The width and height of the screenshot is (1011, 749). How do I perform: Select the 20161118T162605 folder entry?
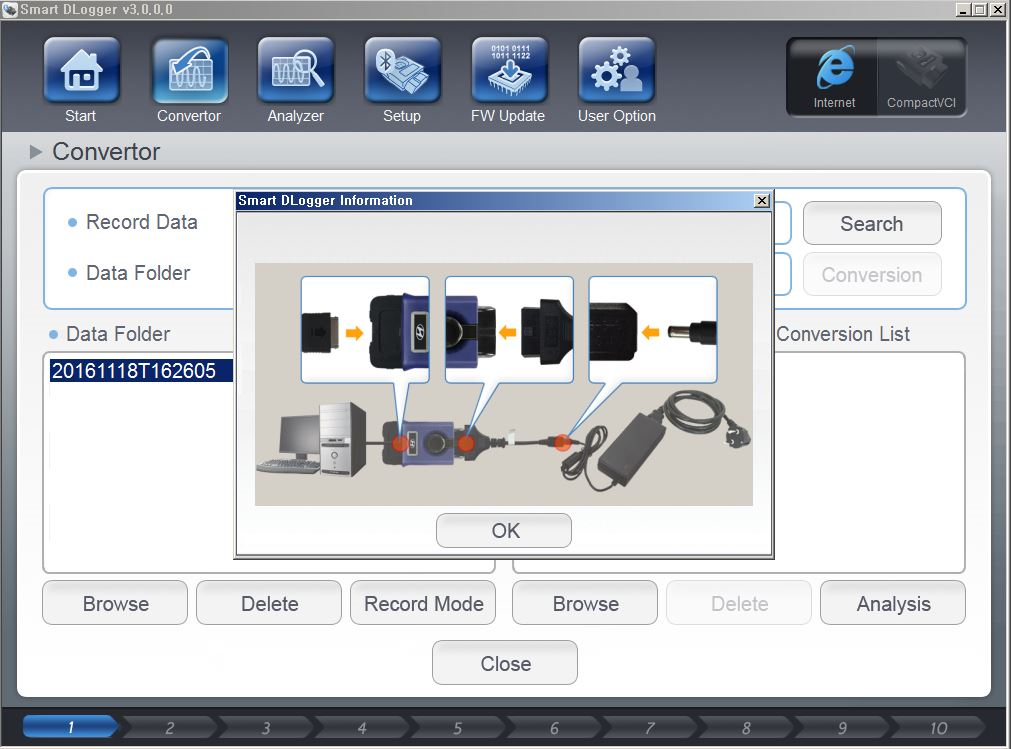(x=141, y=371)
